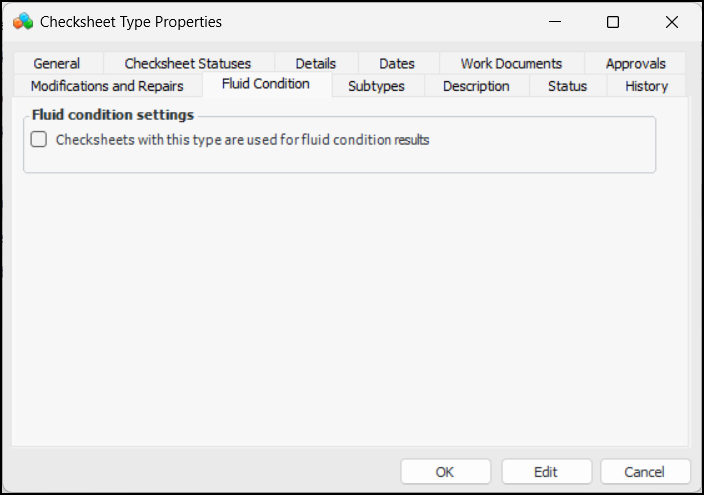The height and width of the screenshot is (495, 704).
Task: Click the Edit button
Action: (546, 472)
